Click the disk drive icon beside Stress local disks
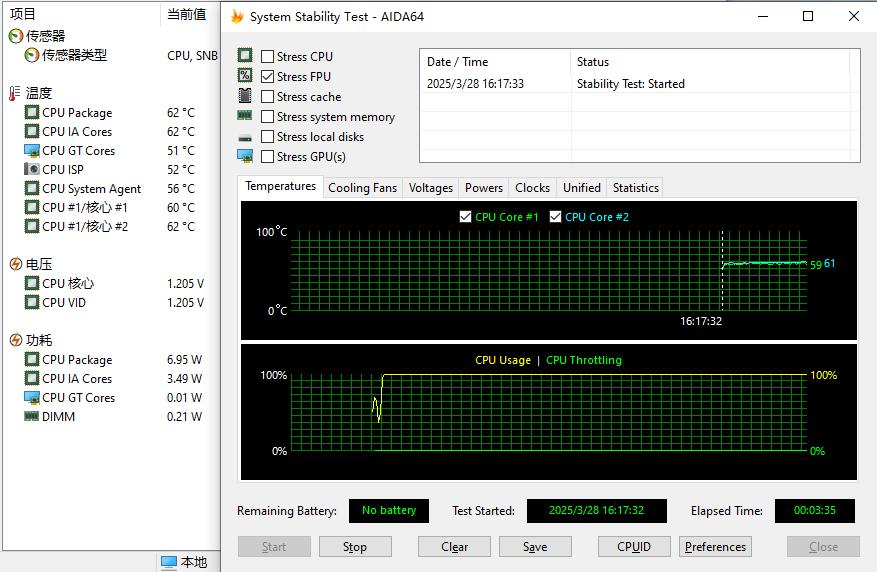Viewport: 877px width, 572px height. (245, 138)
